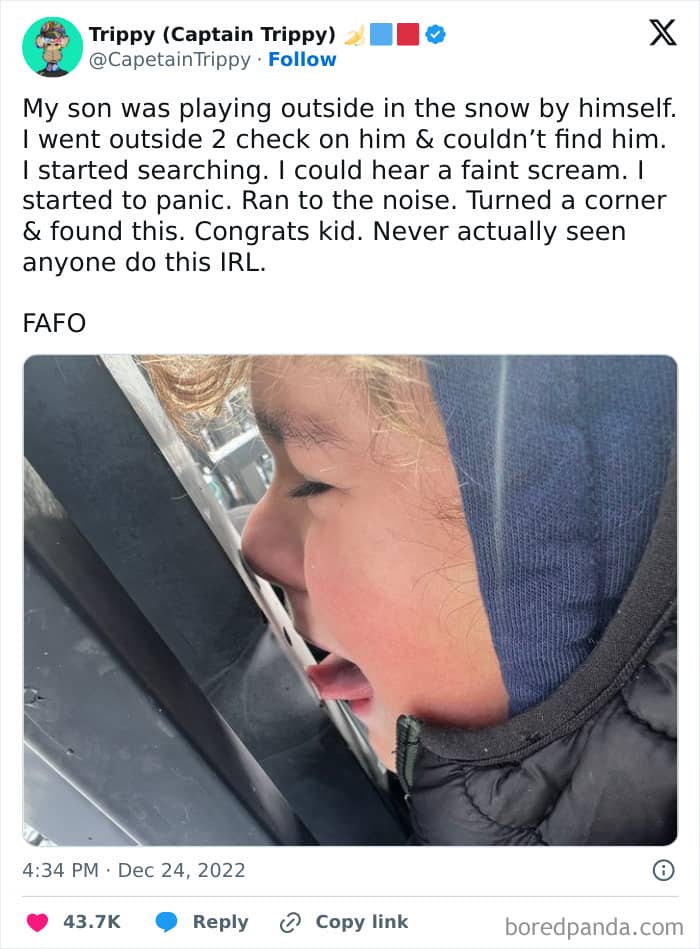Viewport: 700px width, 949px height.
Task: Enlarge the photo of the child's stuck tongue
Action: [x=350, y=600]
